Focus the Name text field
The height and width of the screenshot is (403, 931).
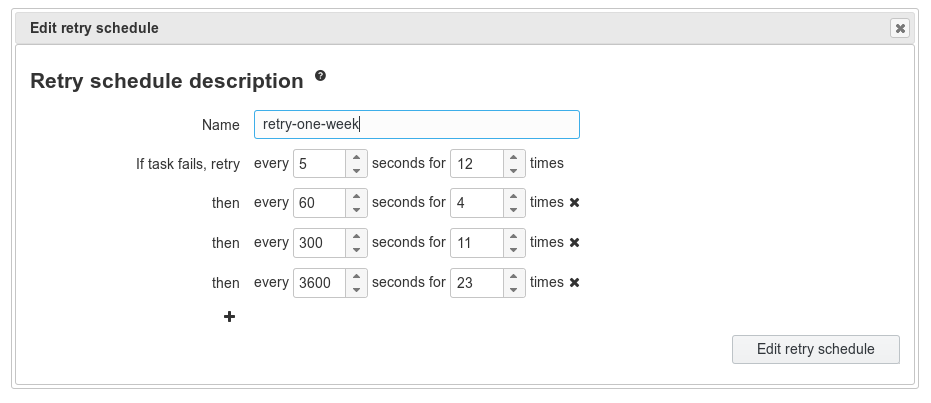(x=416, y=125)
